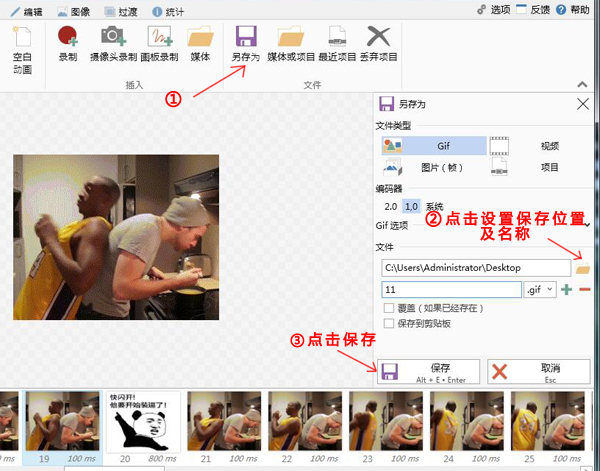Image resolution: width=600 pixels, height=471 pixels.
Task: Switch to the 过渡 ribbon tab
Action: pos(121,11)
